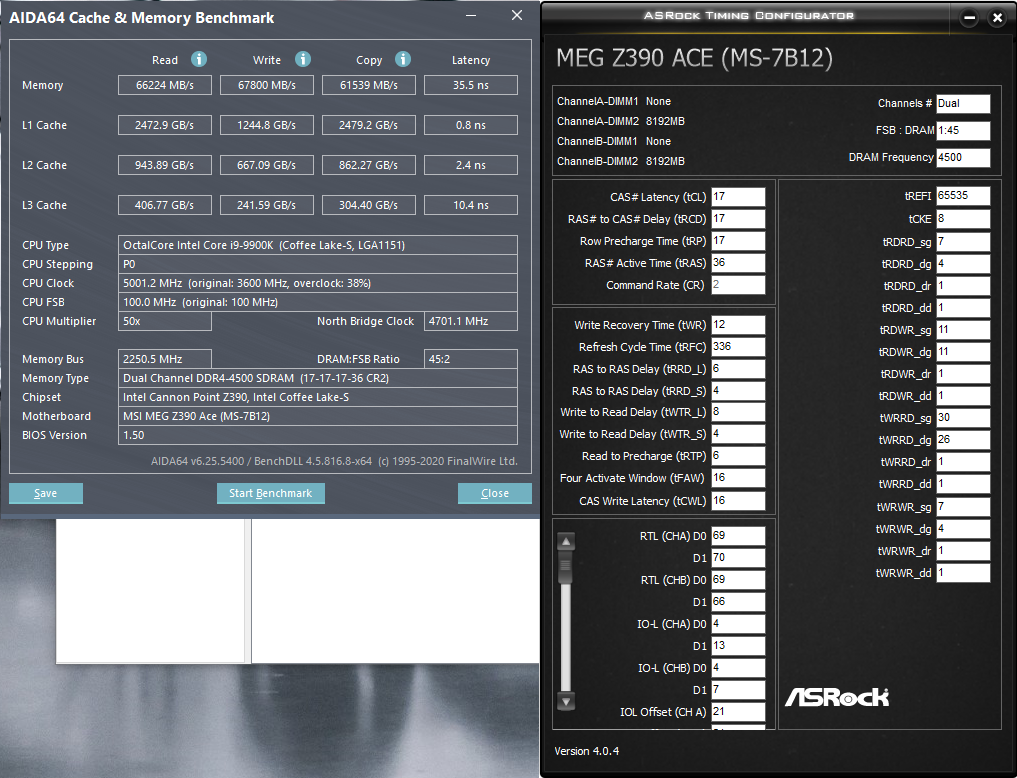Viewport: 1017px width, 778px height.
Task: Click the BIOS Version 1.50 field
Action: pos(318,435)
